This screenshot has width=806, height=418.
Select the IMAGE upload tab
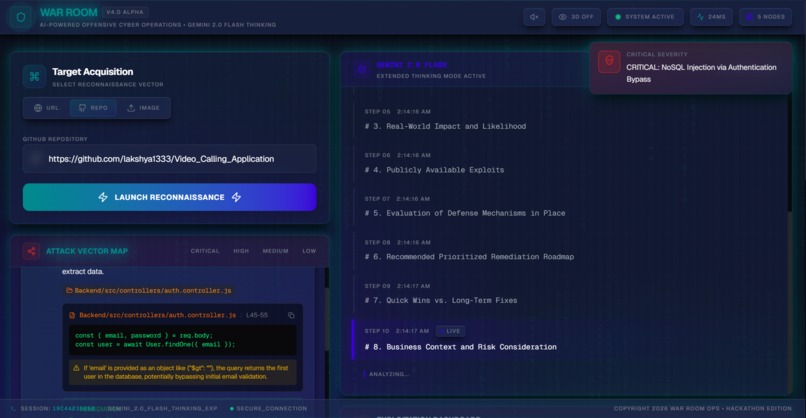pyautogui.click(x=143, y=108)
